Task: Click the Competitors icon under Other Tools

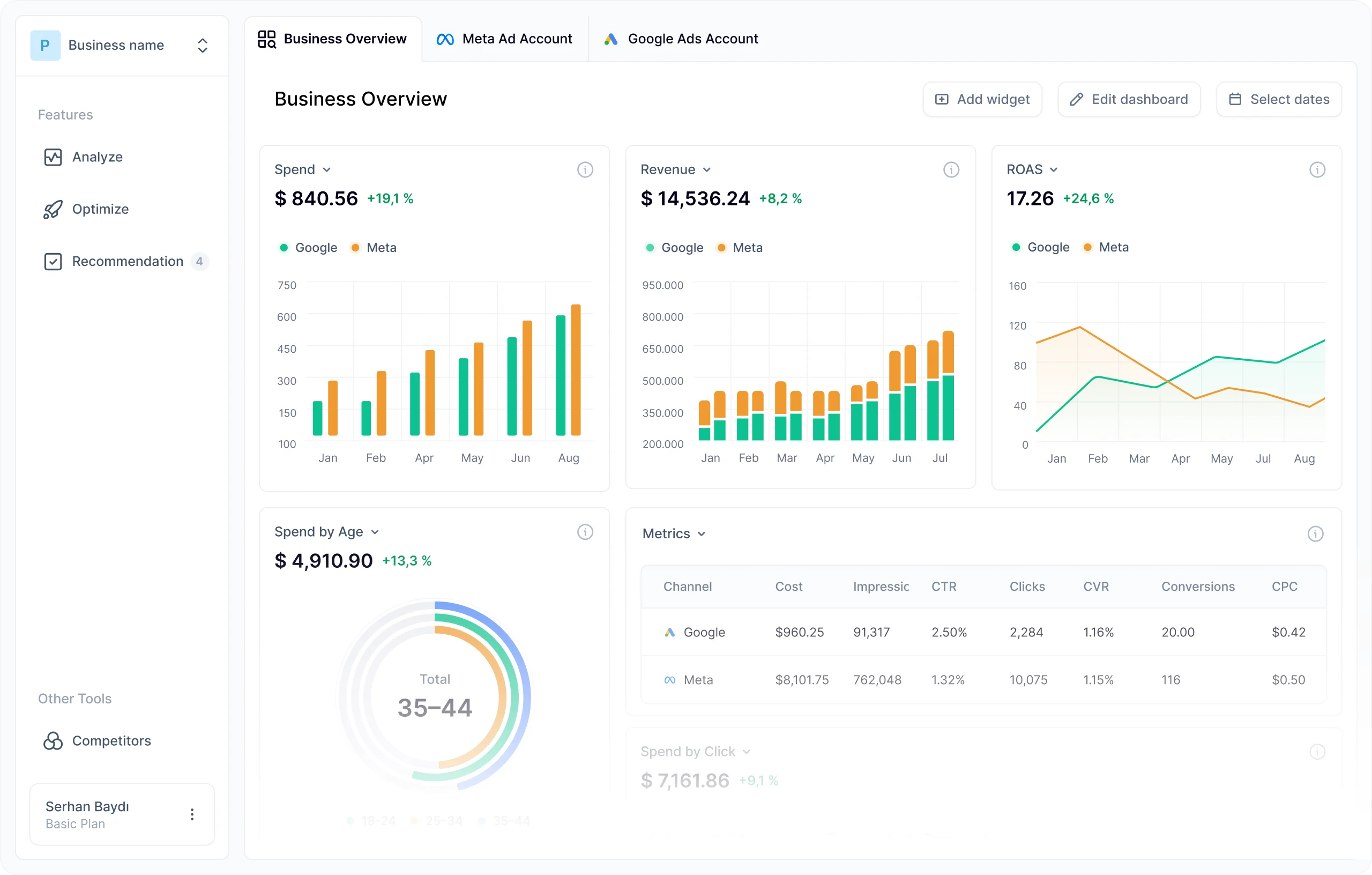Action: pos(53,741)
